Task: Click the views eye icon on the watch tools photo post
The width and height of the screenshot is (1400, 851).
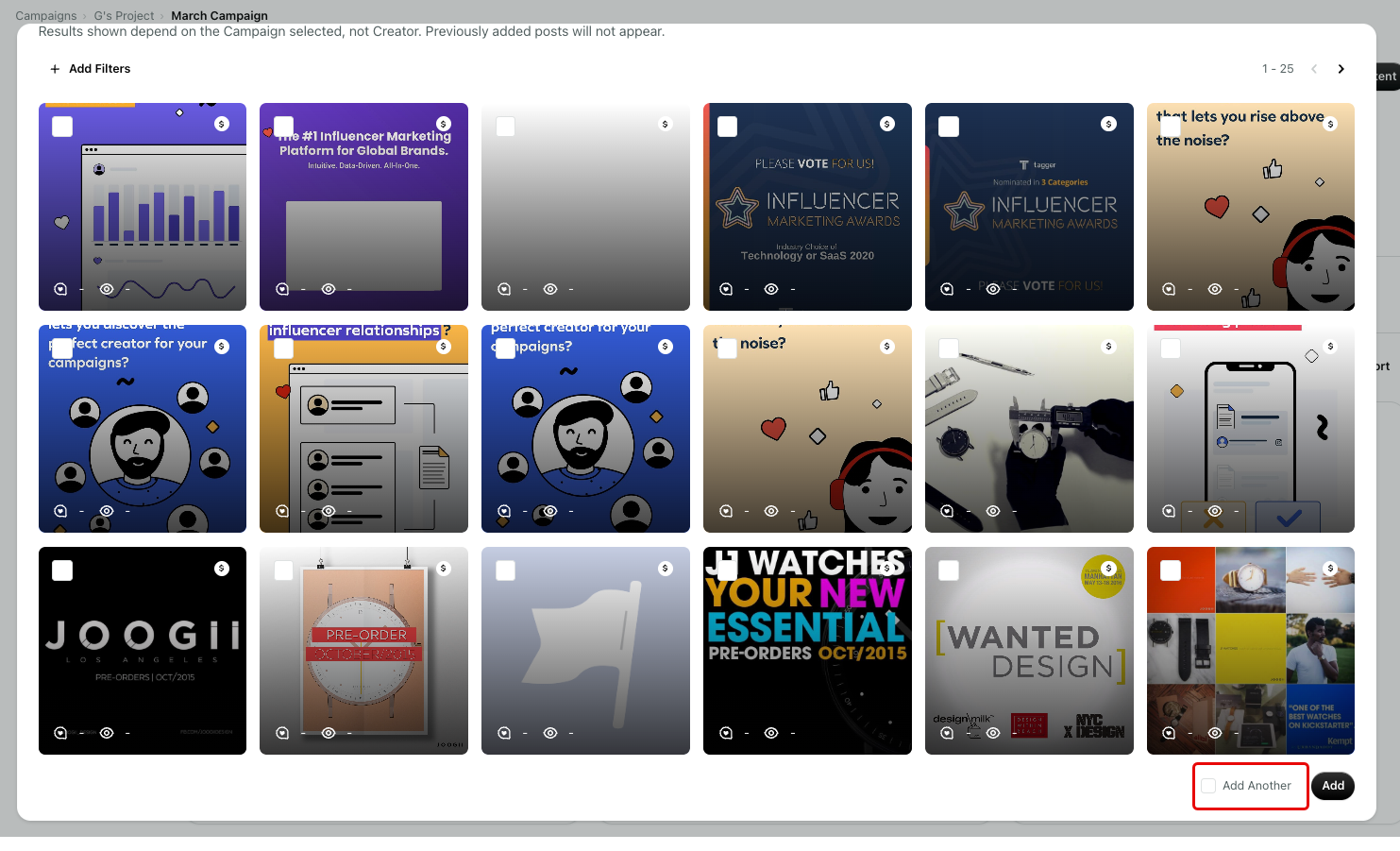Action: 993,511
